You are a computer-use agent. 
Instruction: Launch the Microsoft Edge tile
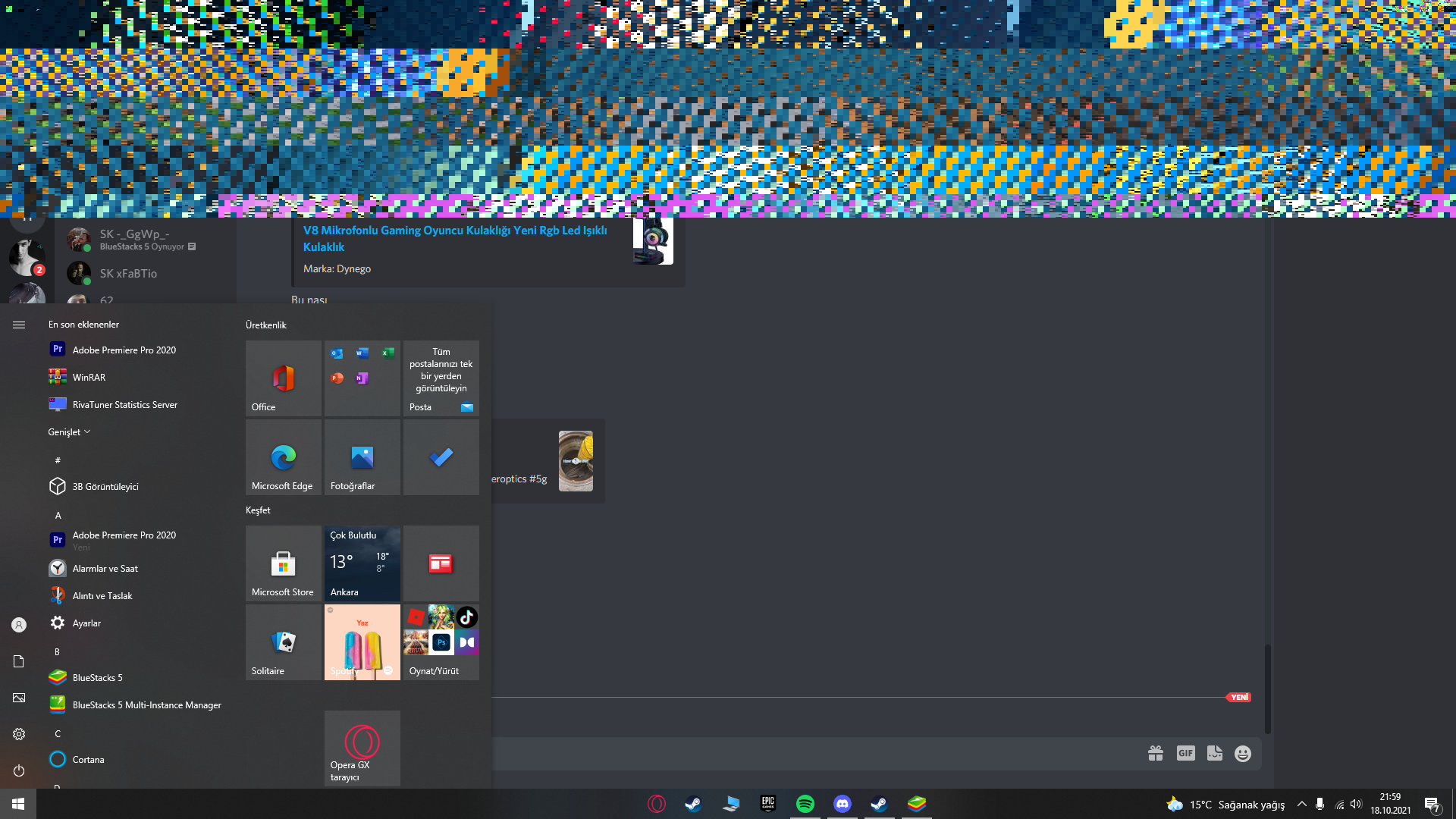coord(283,457)
